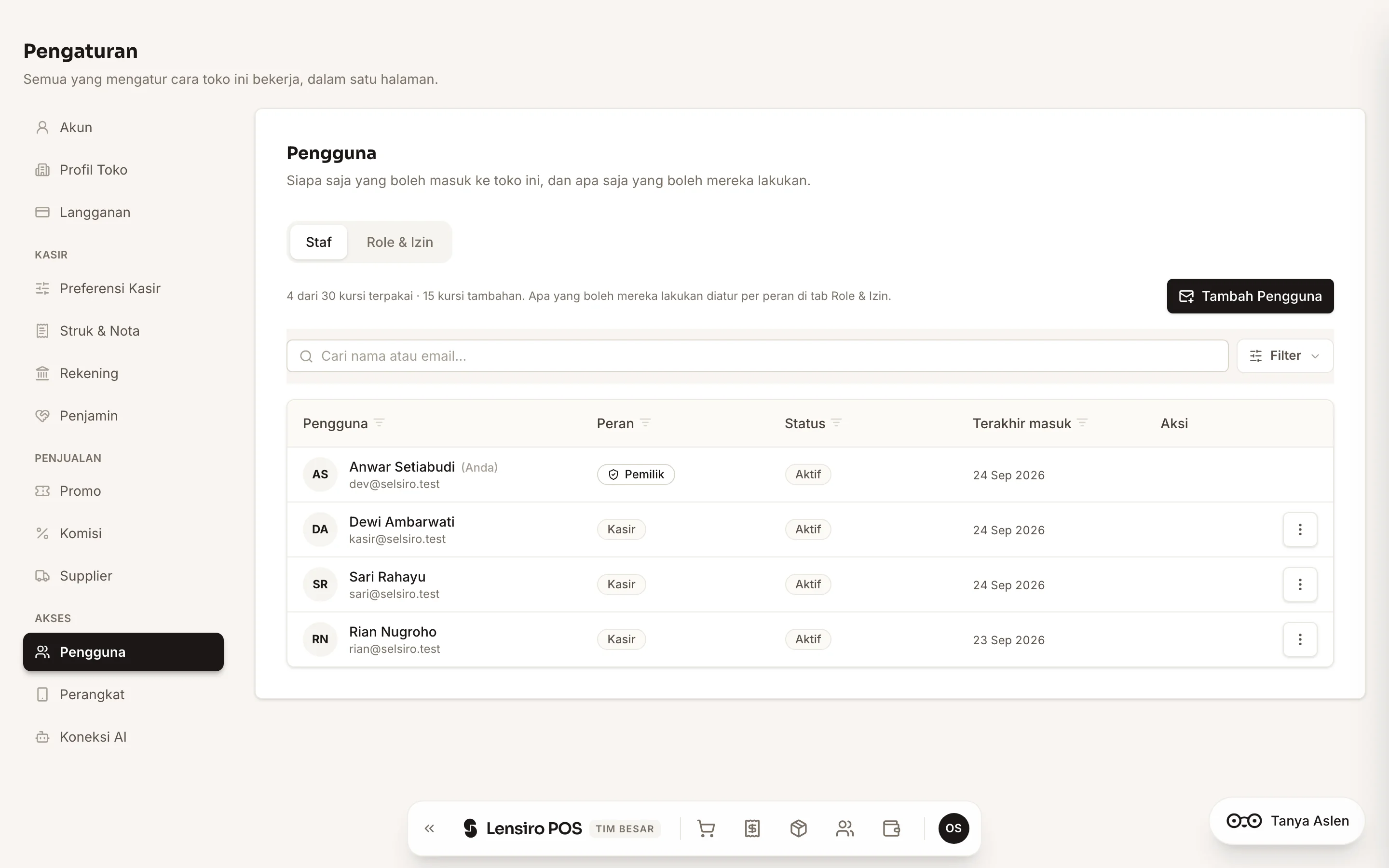Image resolution: width=1389 pixels, height=868 pixels.
Task: Sort by Pengguna column filter icon
Action: click(x=379, y=423)
